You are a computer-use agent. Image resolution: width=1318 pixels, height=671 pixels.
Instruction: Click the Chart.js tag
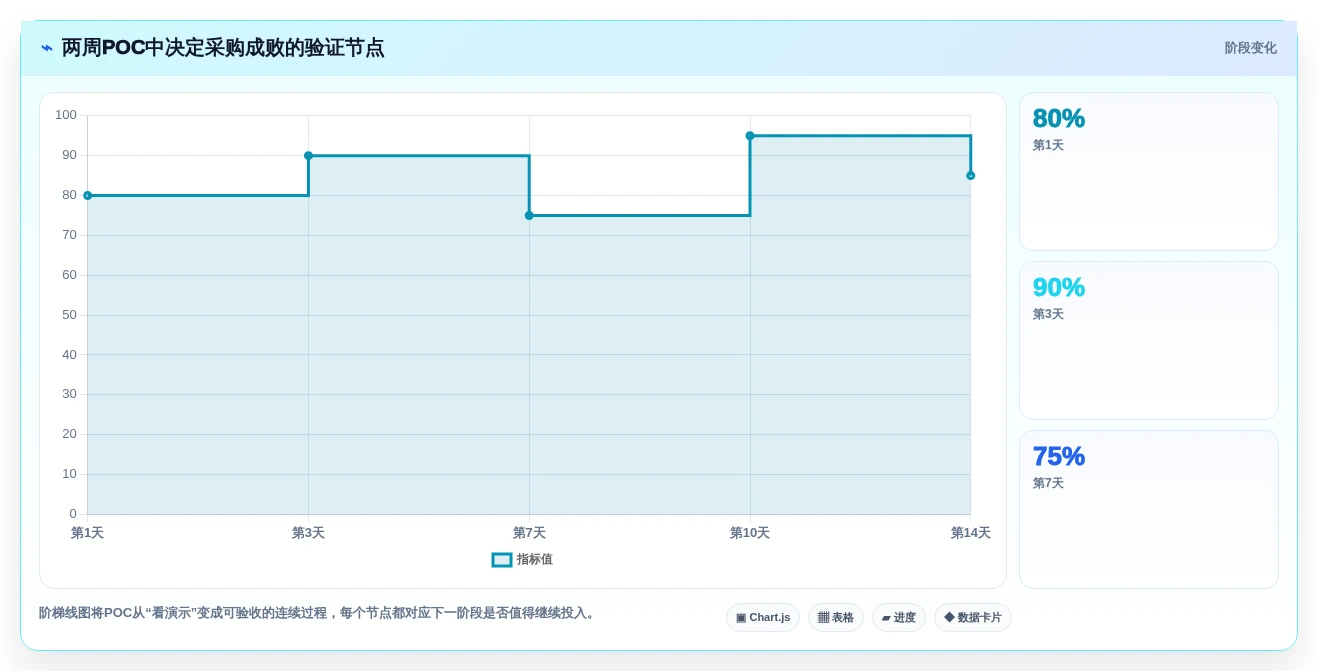[x=763, y=617]
